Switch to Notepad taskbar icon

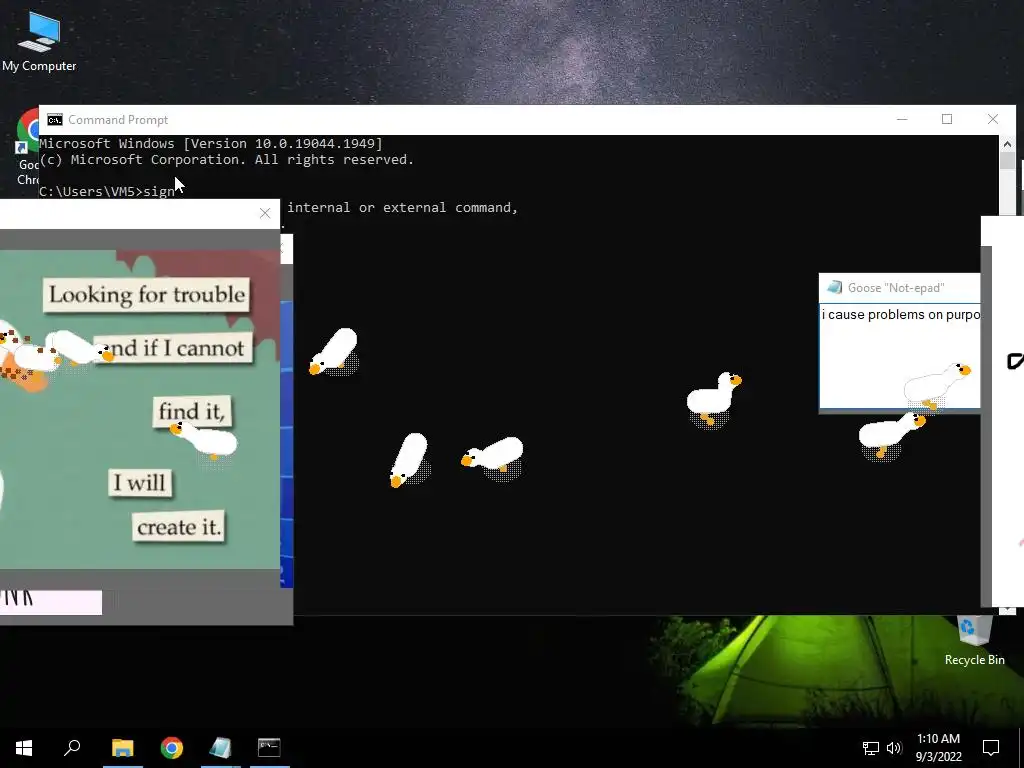click(221, 748)
